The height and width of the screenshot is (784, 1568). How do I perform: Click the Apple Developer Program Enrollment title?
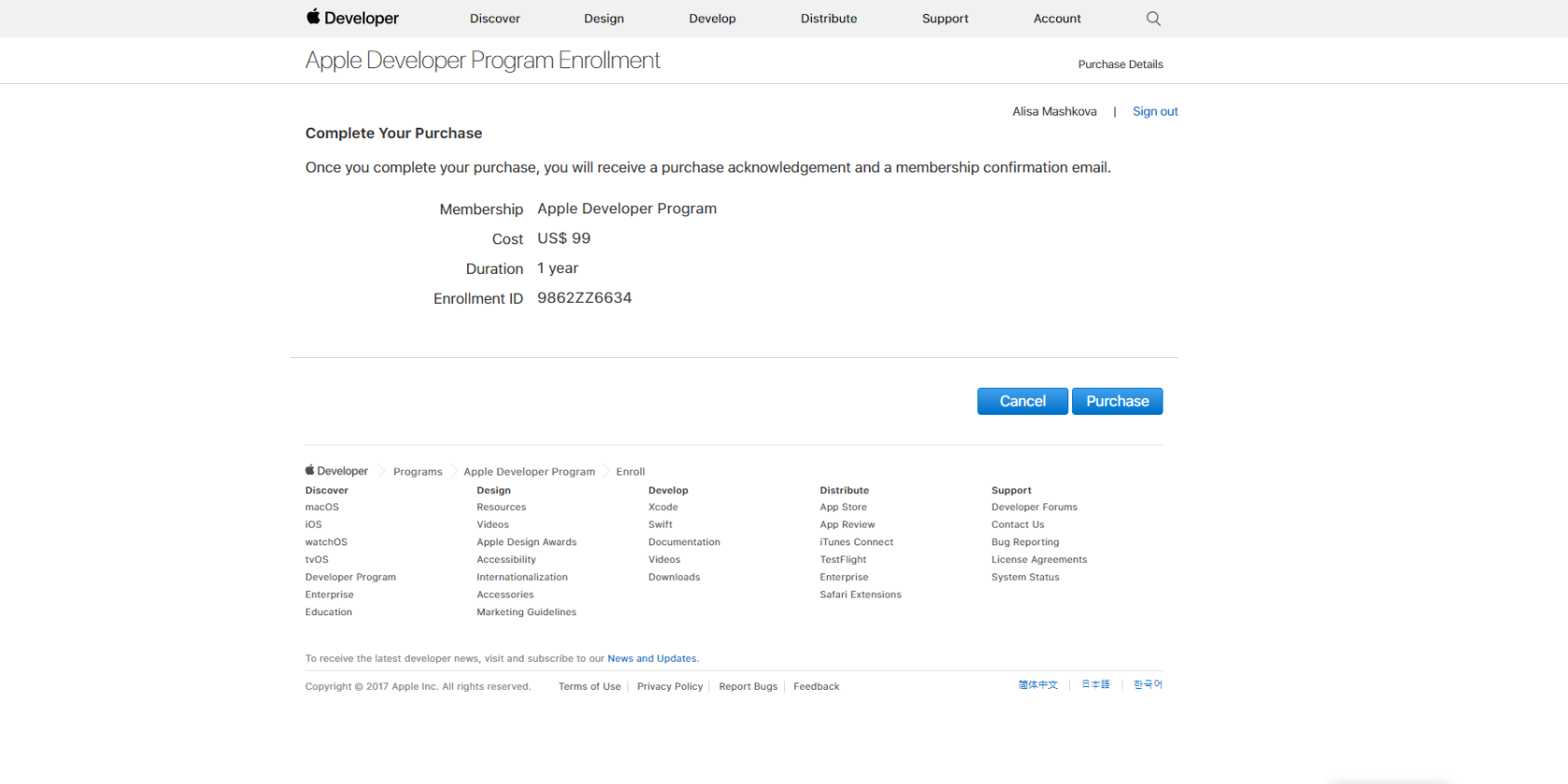[483, 61]
